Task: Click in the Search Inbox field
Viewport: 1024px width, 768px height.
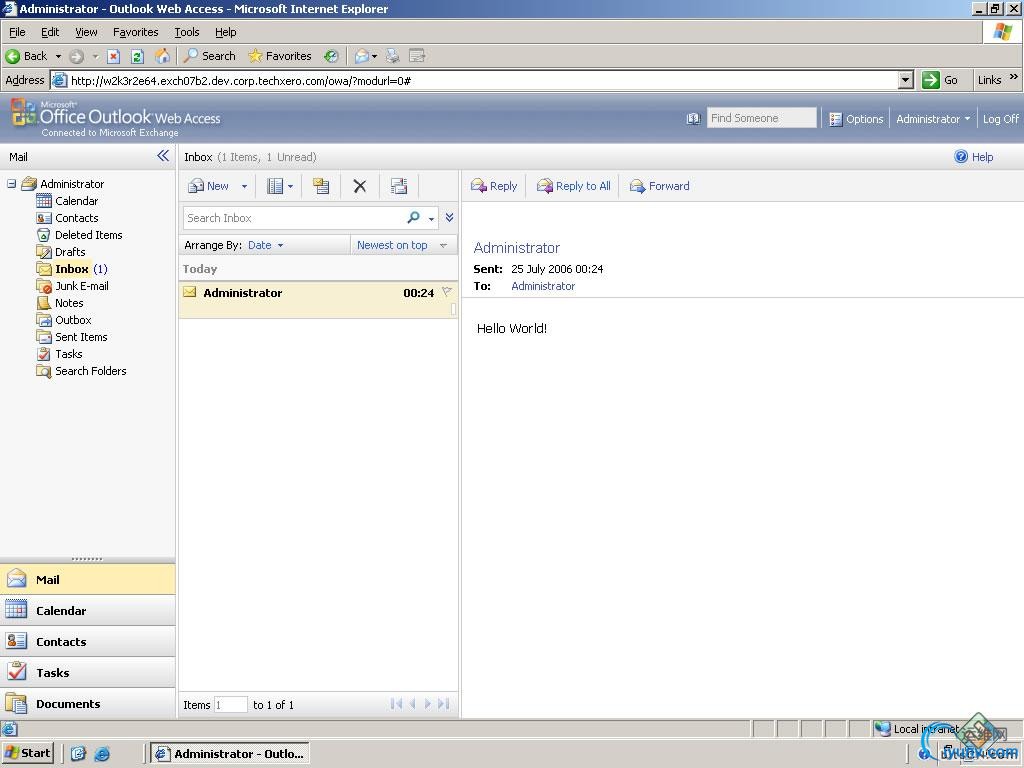Action: pos(294,218)
